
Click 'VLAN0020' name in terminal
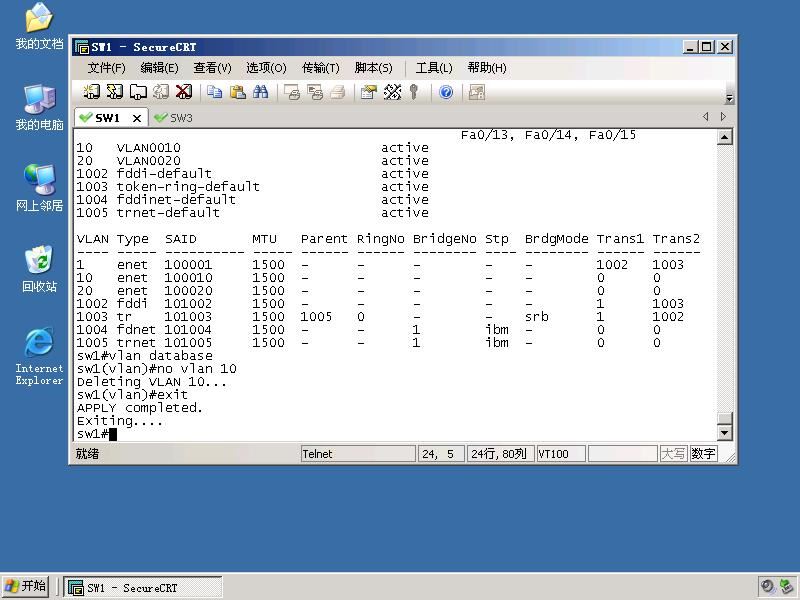[x=148, y=161]
